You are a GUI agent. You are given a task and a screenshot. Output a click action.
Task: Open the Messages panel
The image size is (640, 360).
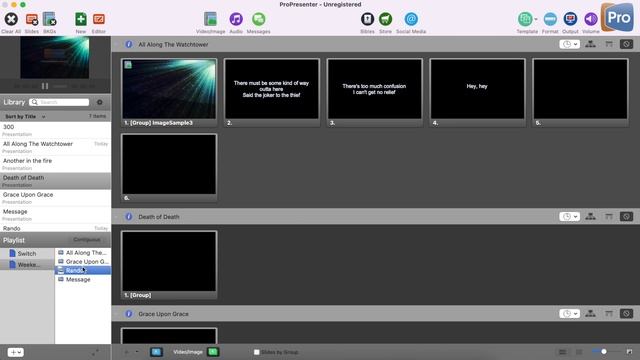[x=258, y=19]
